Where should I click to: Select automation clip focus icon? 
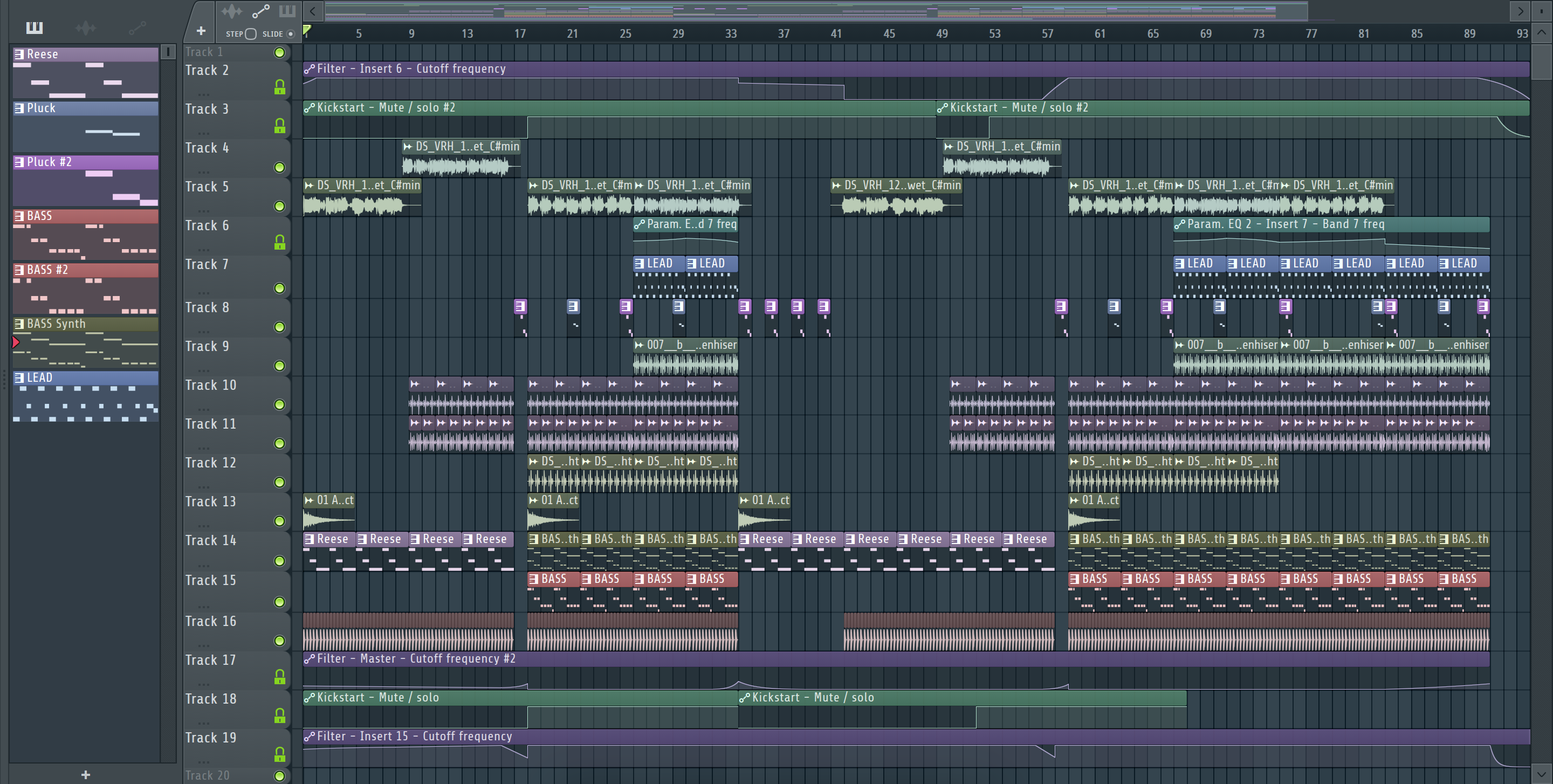pos(260,11)
